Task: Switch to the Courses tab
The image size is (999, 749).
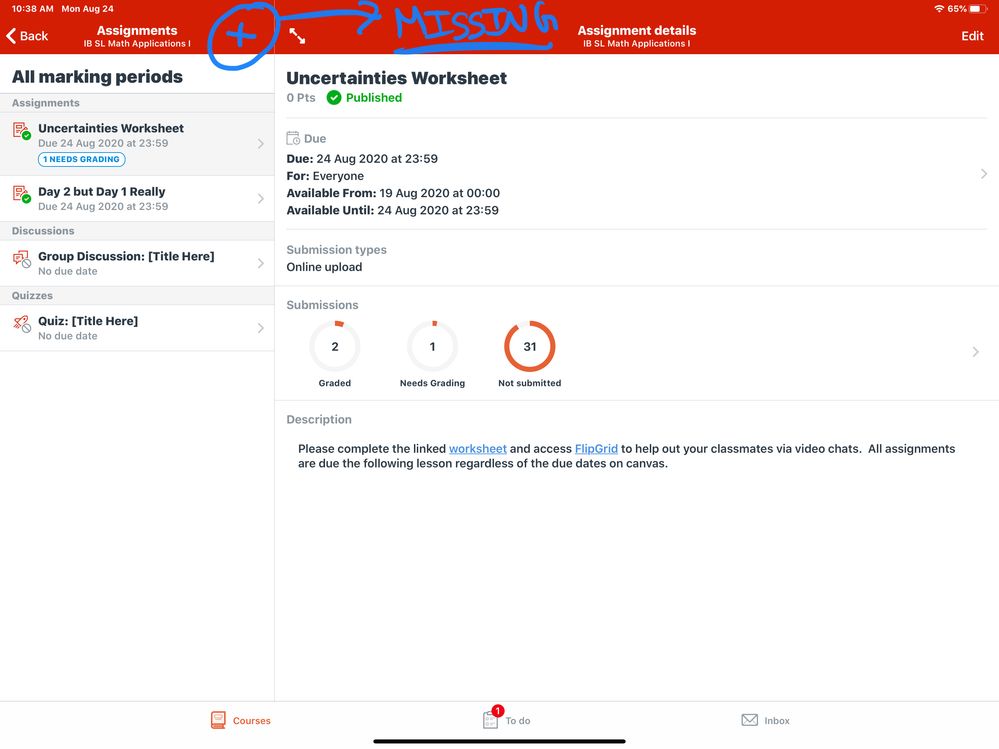Action: point(240,720)
